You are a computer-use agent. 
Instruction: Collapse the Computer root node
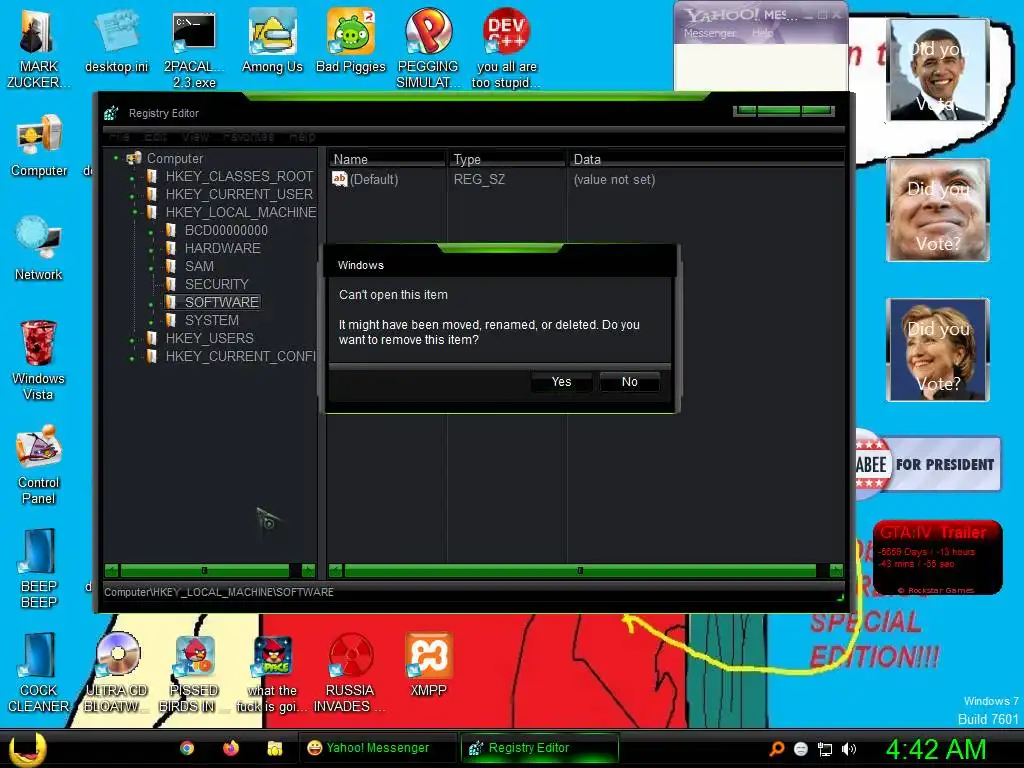pyautogui.click(x=116, y=158)
